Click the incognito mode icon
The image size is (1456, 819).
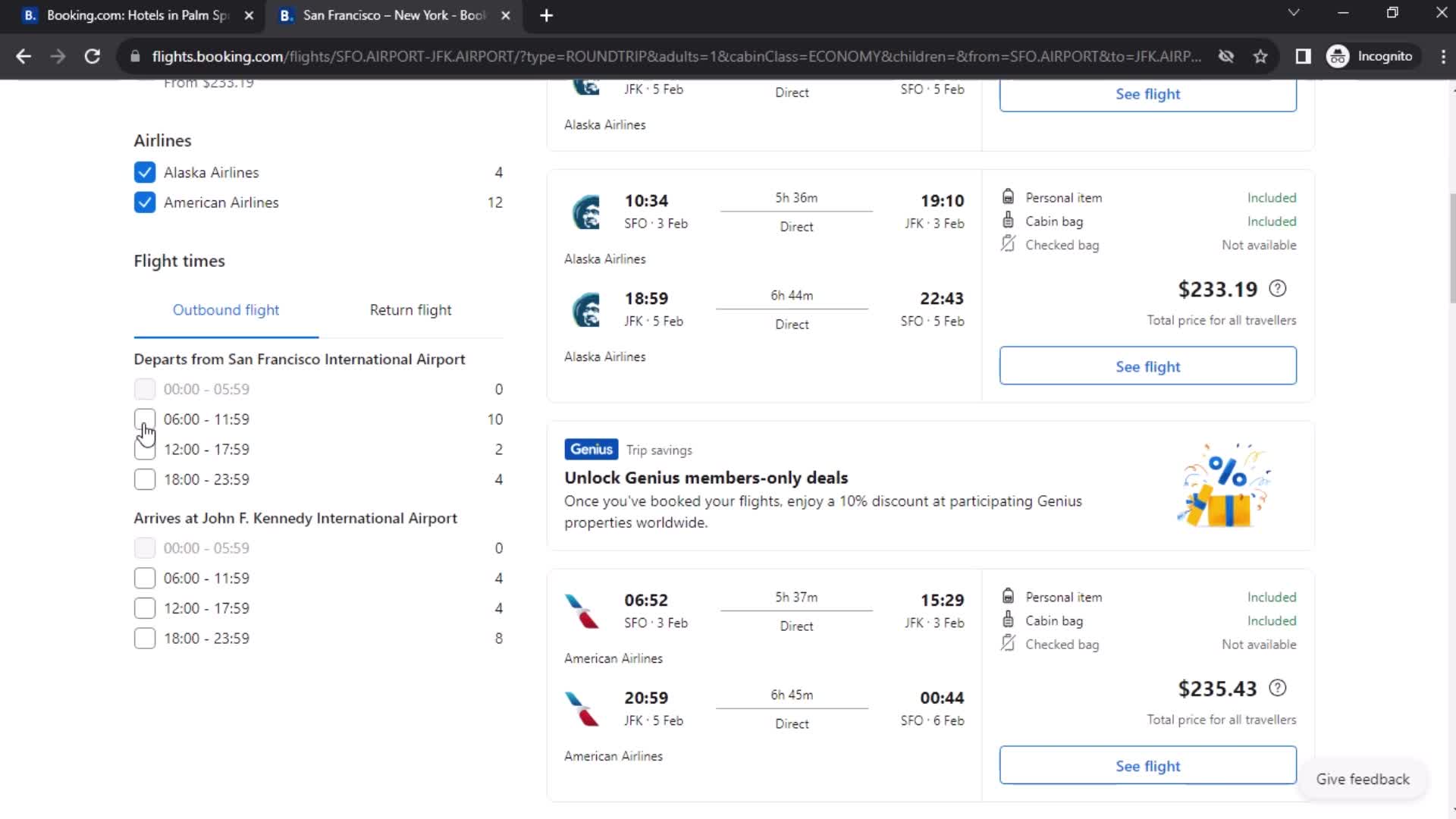pos(1341,56)
